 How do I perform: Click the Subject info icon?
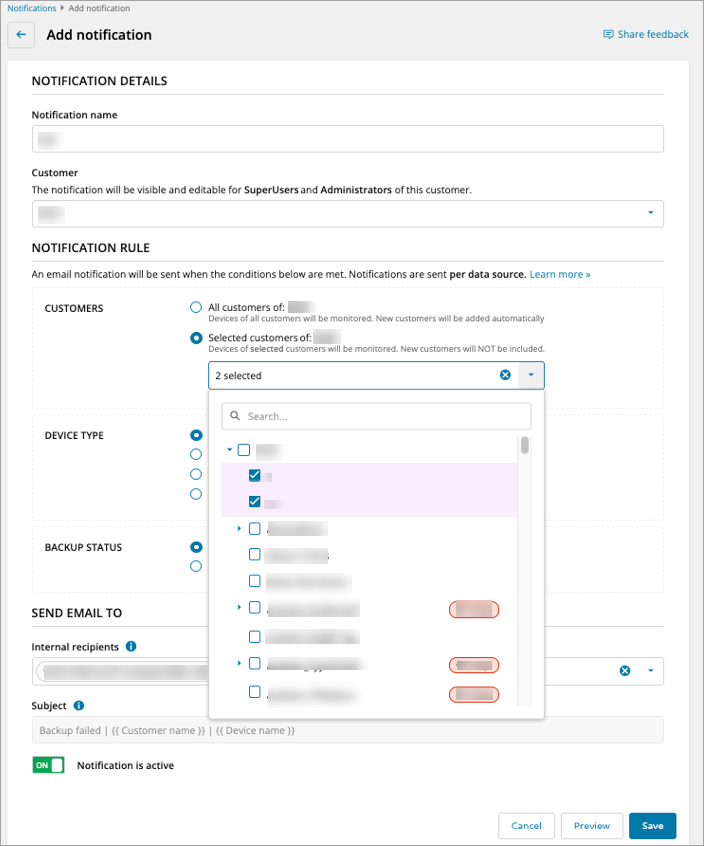(x=79, y=705)
